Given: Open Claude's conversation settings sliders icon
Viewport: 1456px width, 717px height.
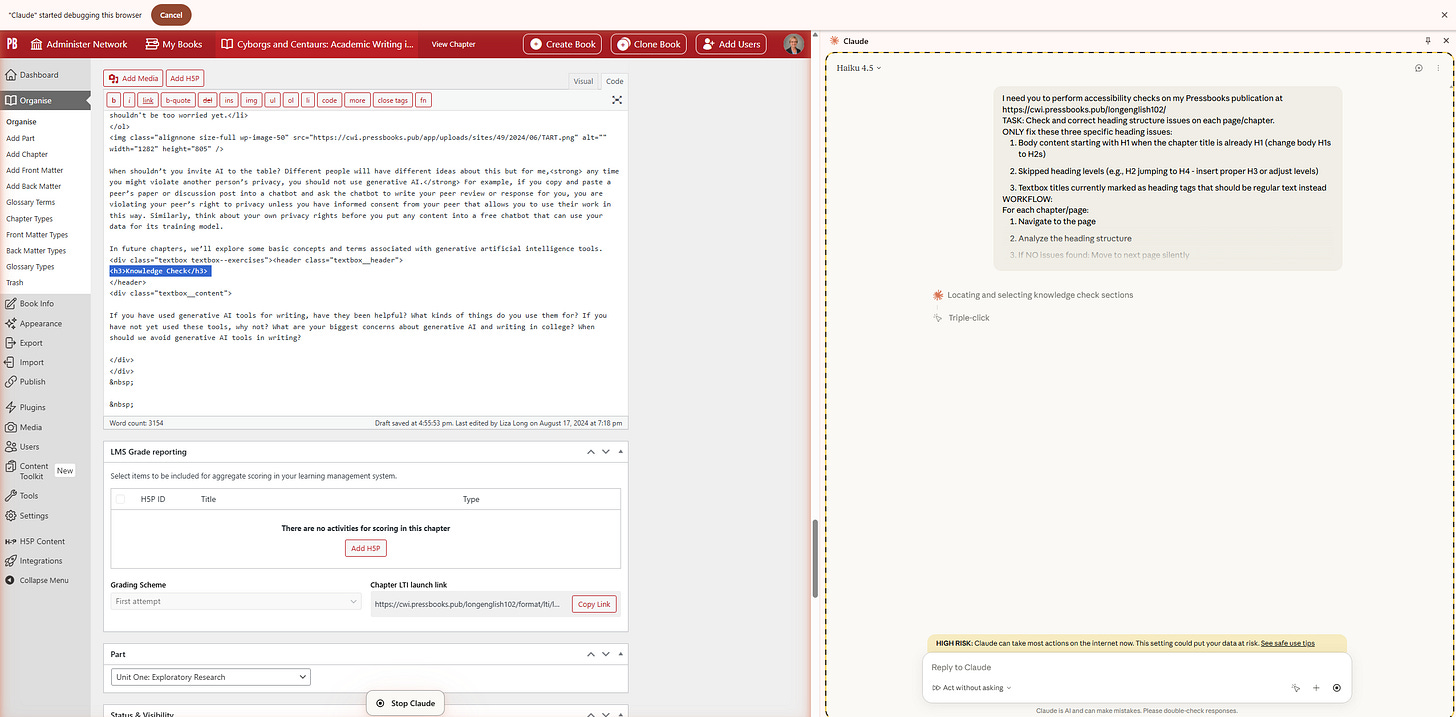Looking at the screenshot, I should tap(1418, 68).
